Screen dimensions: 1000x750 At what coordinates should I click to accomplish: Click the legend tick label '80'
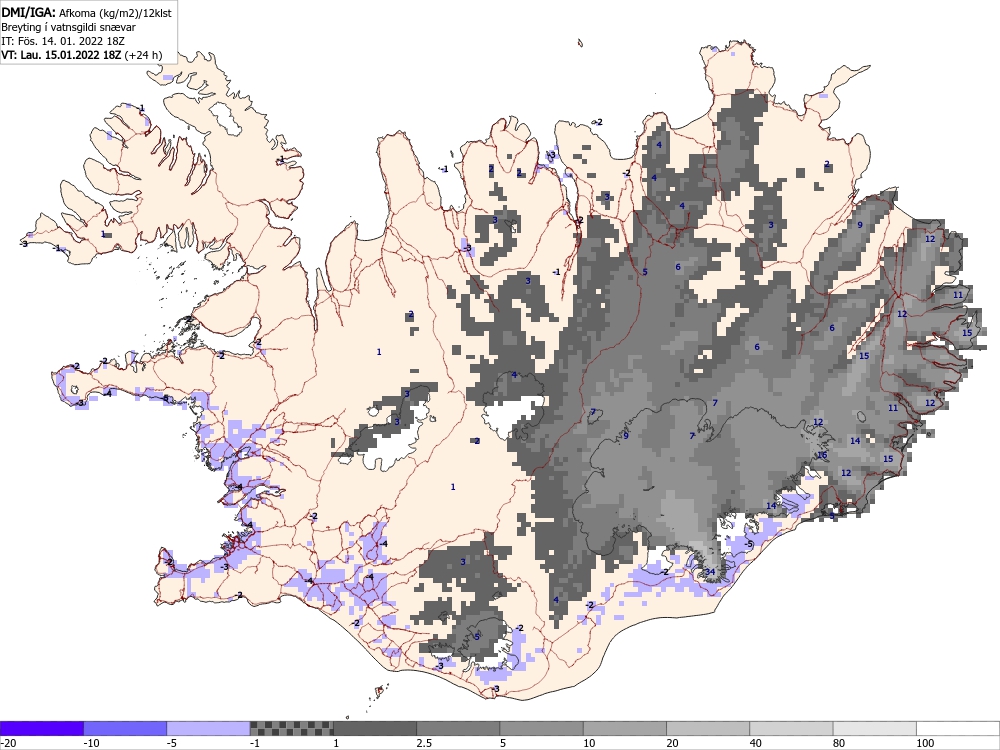[840, 743]
